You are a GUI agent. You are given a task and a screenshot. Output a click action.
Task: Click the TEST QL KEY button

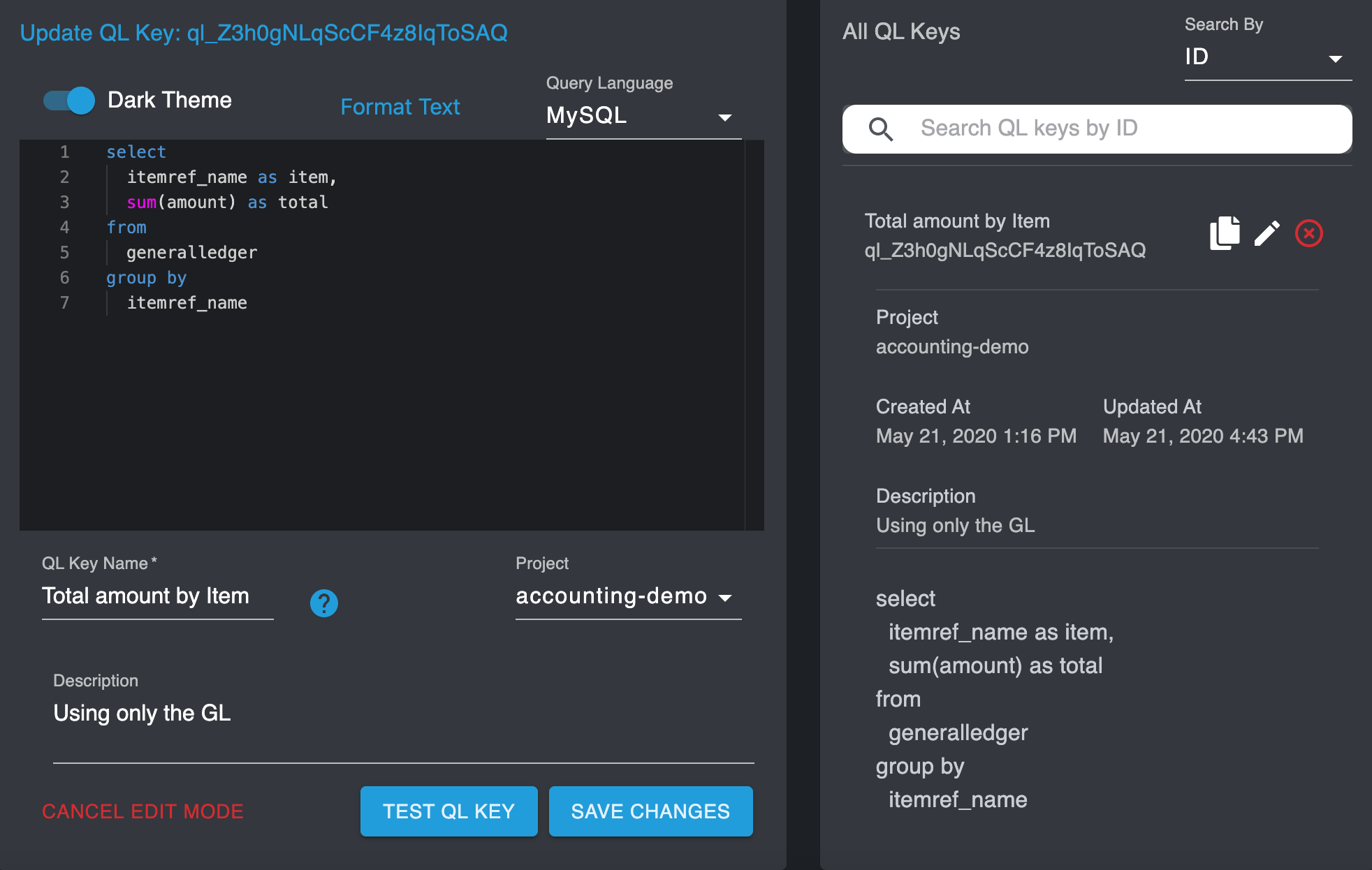click(448, 811)
